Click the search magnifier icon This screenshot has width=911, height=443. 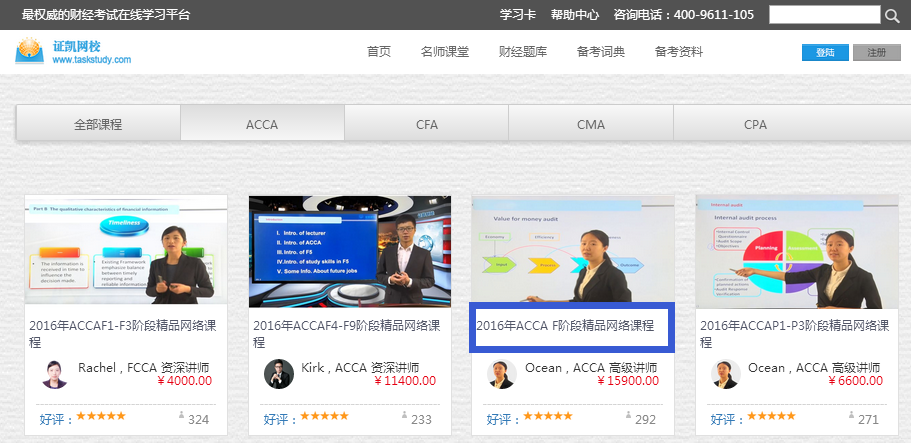[x=892, y=16]
